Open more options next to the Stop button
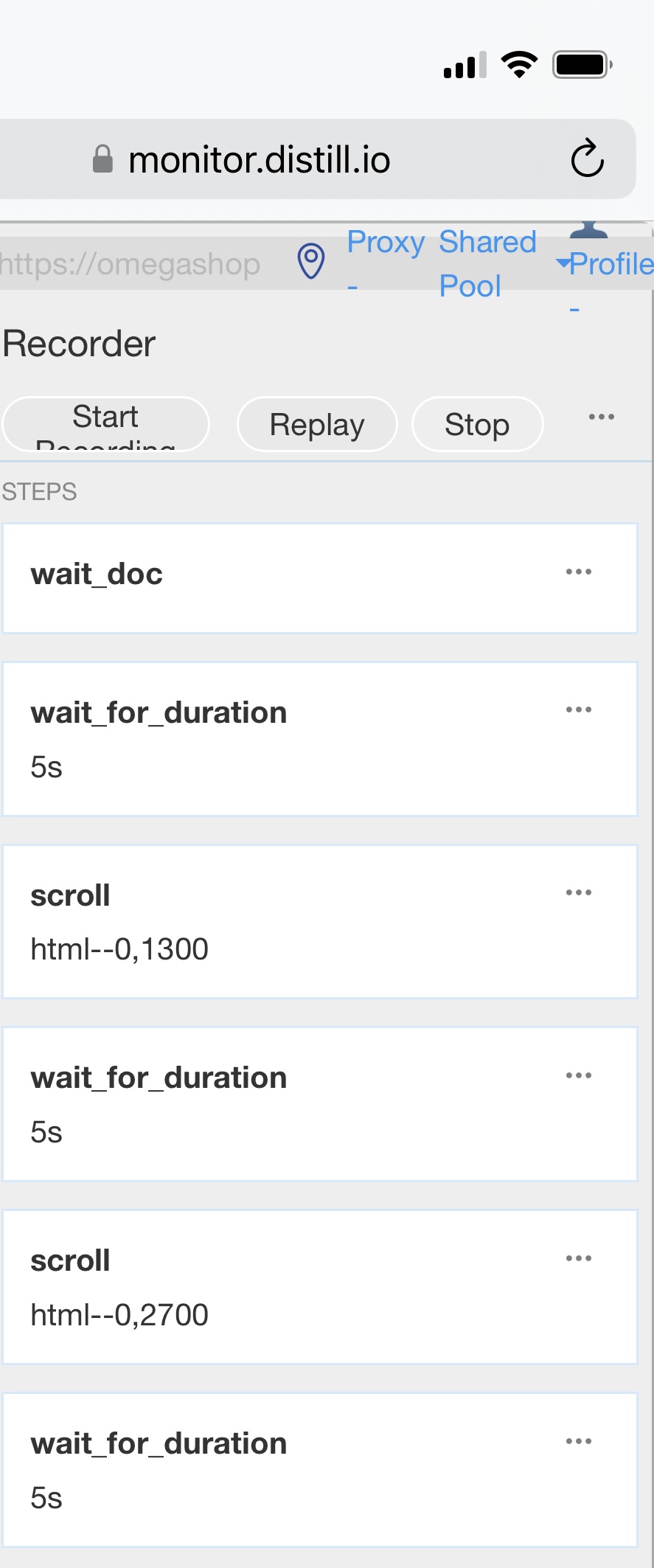 (x=602, y=417)
